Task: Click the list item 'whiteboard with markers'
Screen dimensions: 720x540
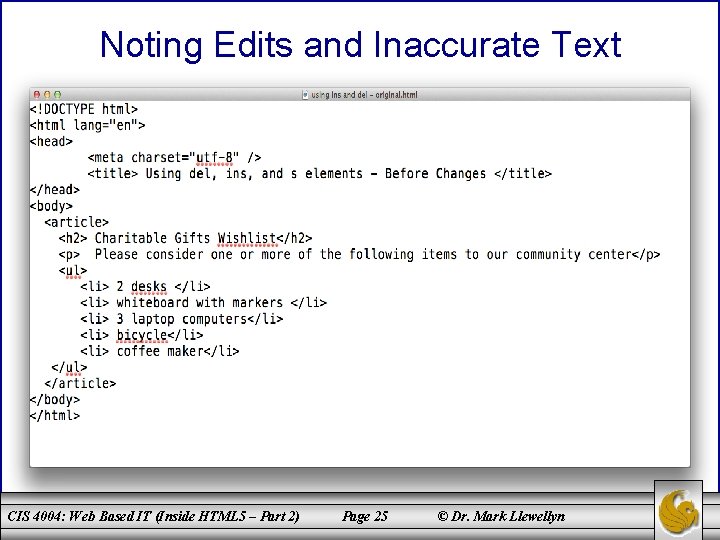Action: pyautogui.click(x=203, y=303)
